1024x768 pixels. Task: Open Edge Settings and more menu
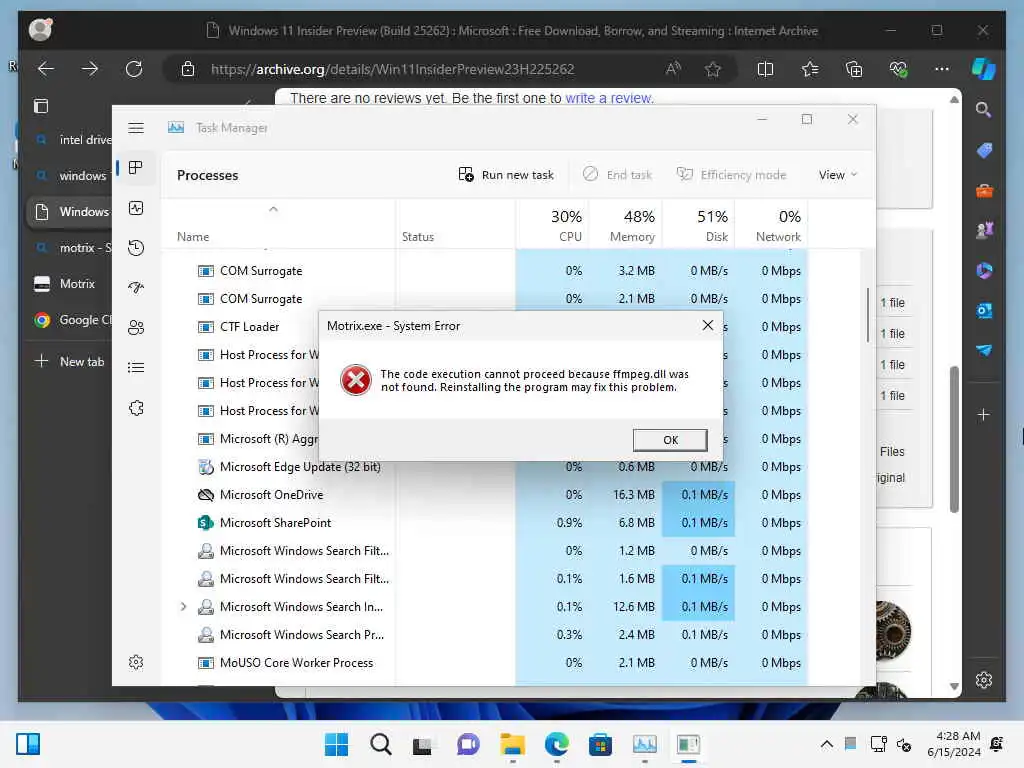coord(942,69)
